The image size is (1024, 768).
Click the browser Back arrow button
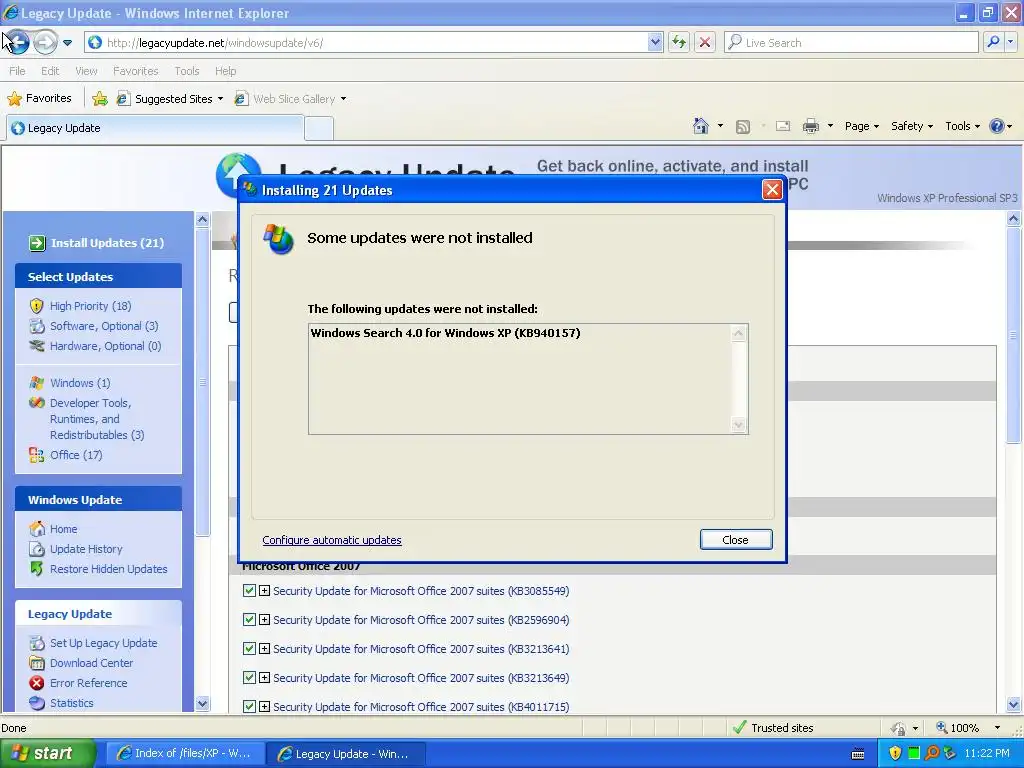click(16, 42)
